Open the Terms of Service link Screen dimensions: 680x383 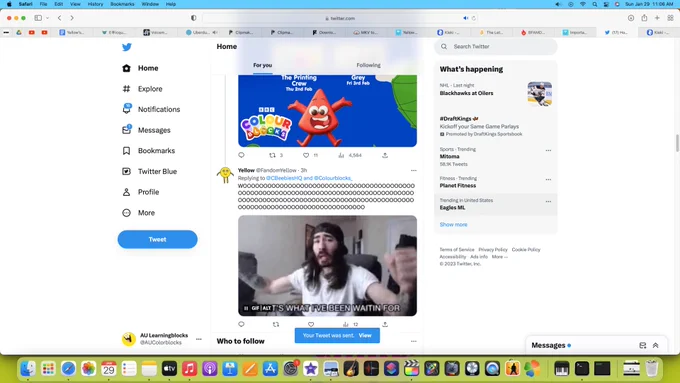click(457, 250)
